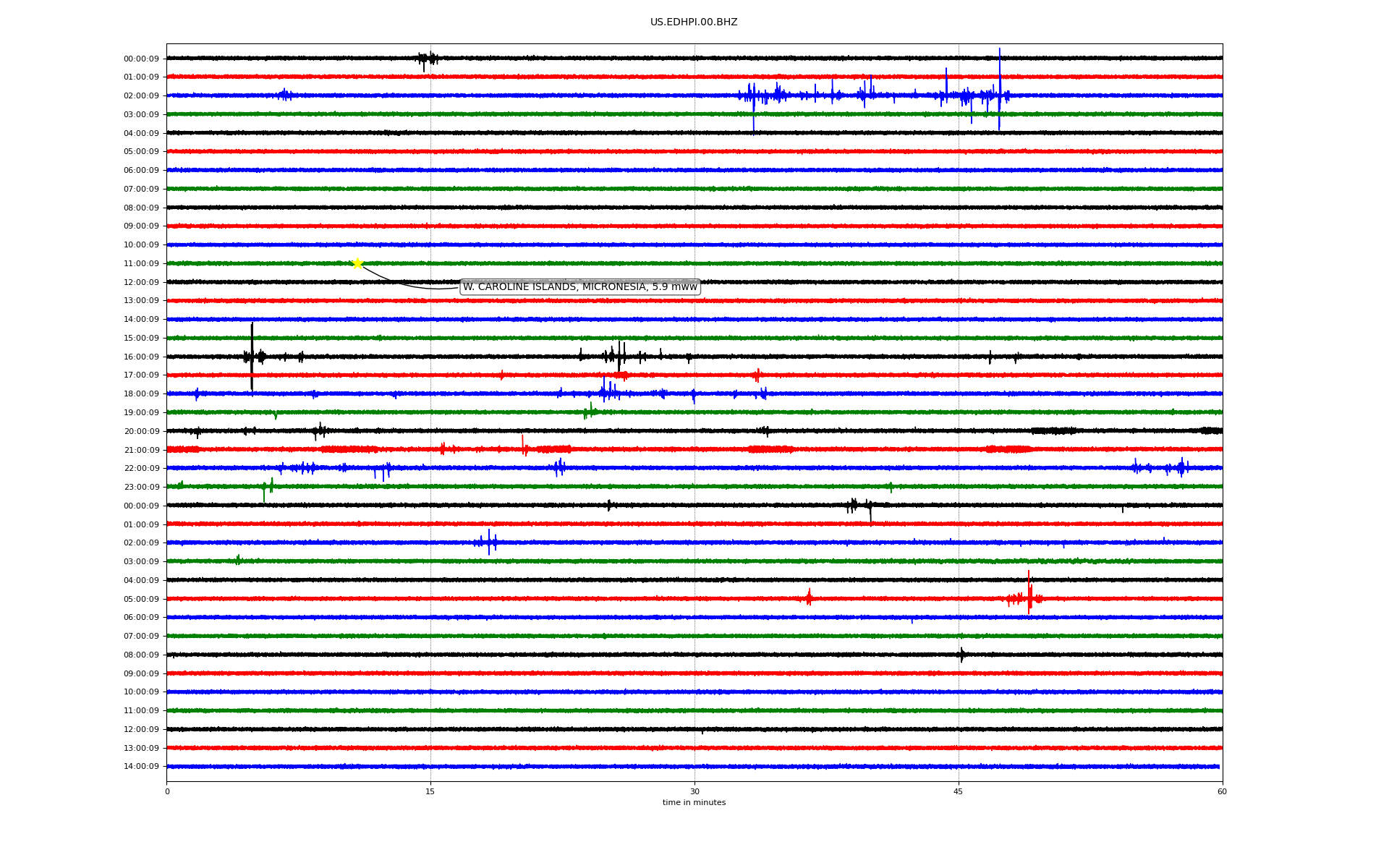The image size is (1389, 868).
Task: Click the 23:00:09 time label
Action: click(x=141, y=488)
